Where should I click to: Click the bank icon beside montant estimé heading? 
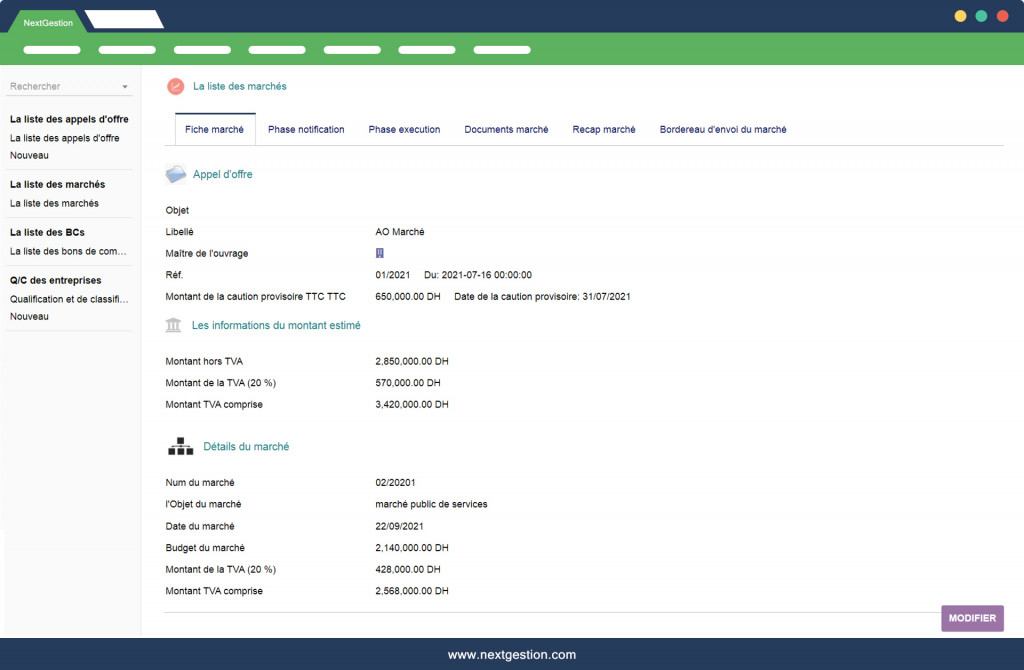tap(174, 325)
